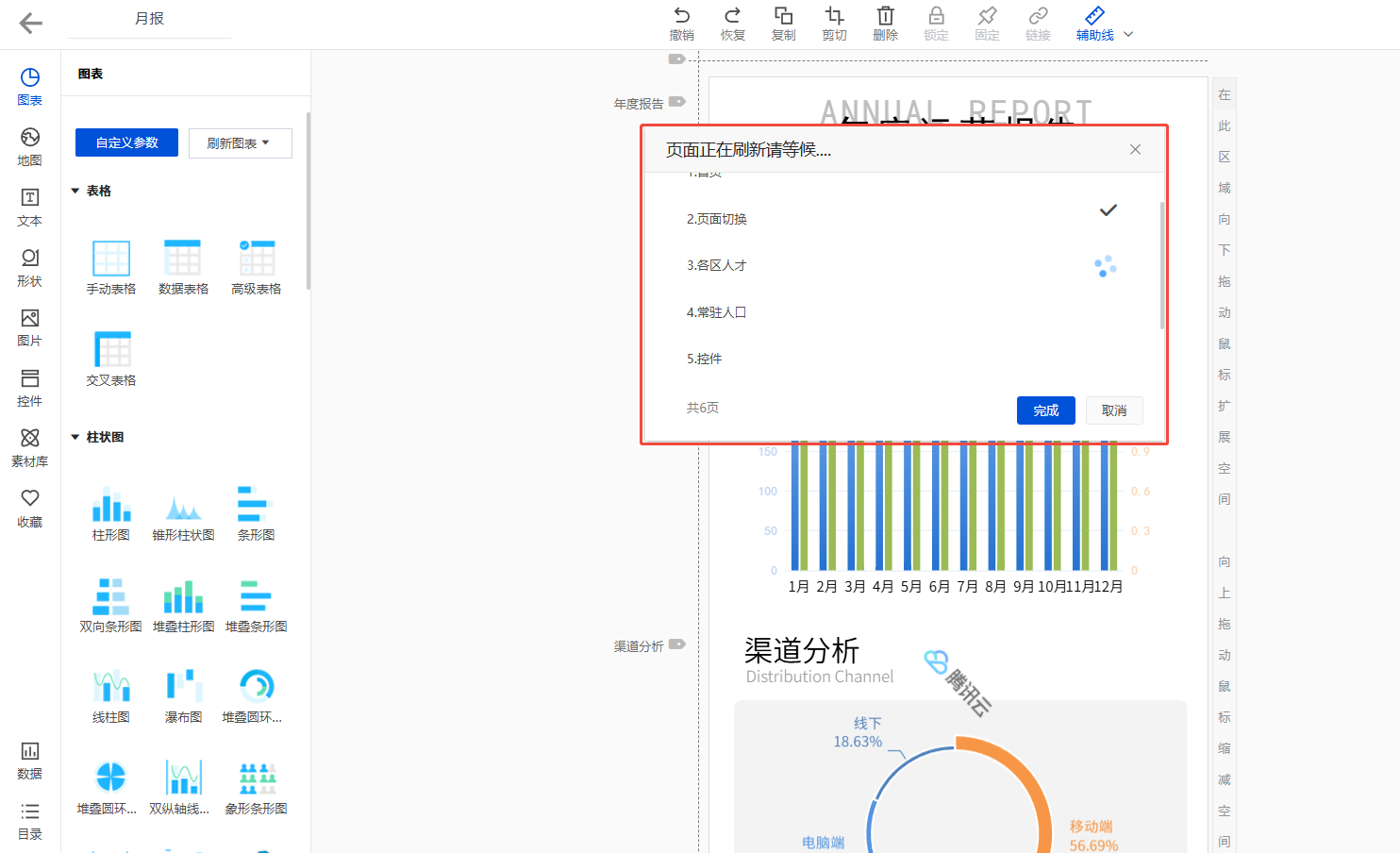
Task: Open the 收藏 favorites sidebar item
Action: click(30, 509)
